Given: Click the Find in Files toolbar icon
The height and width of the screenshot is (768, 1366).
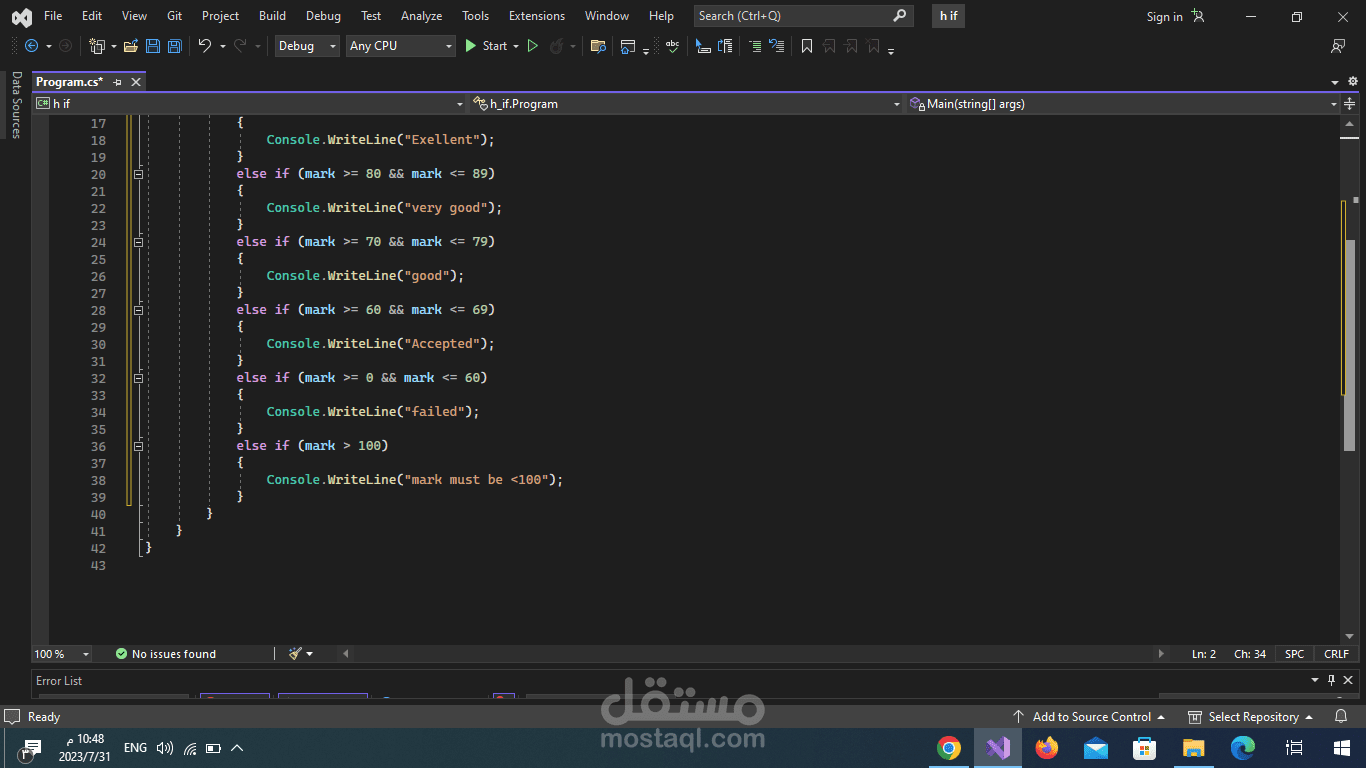Looking at the screenshot, I should [x=598, y=46].
